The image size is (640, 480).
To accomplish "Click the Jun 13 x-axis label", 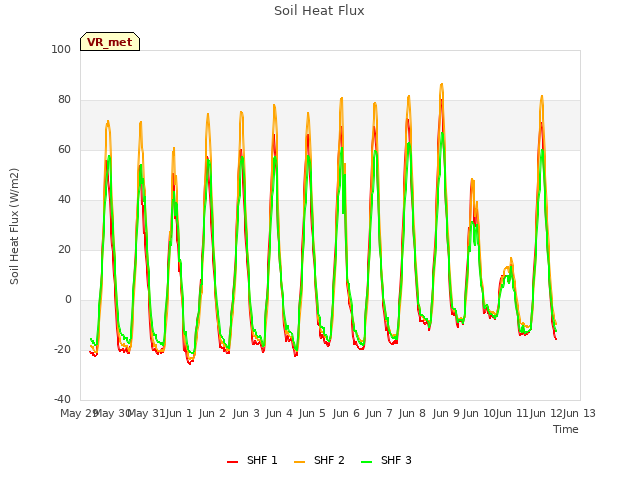I will point(579,413).
